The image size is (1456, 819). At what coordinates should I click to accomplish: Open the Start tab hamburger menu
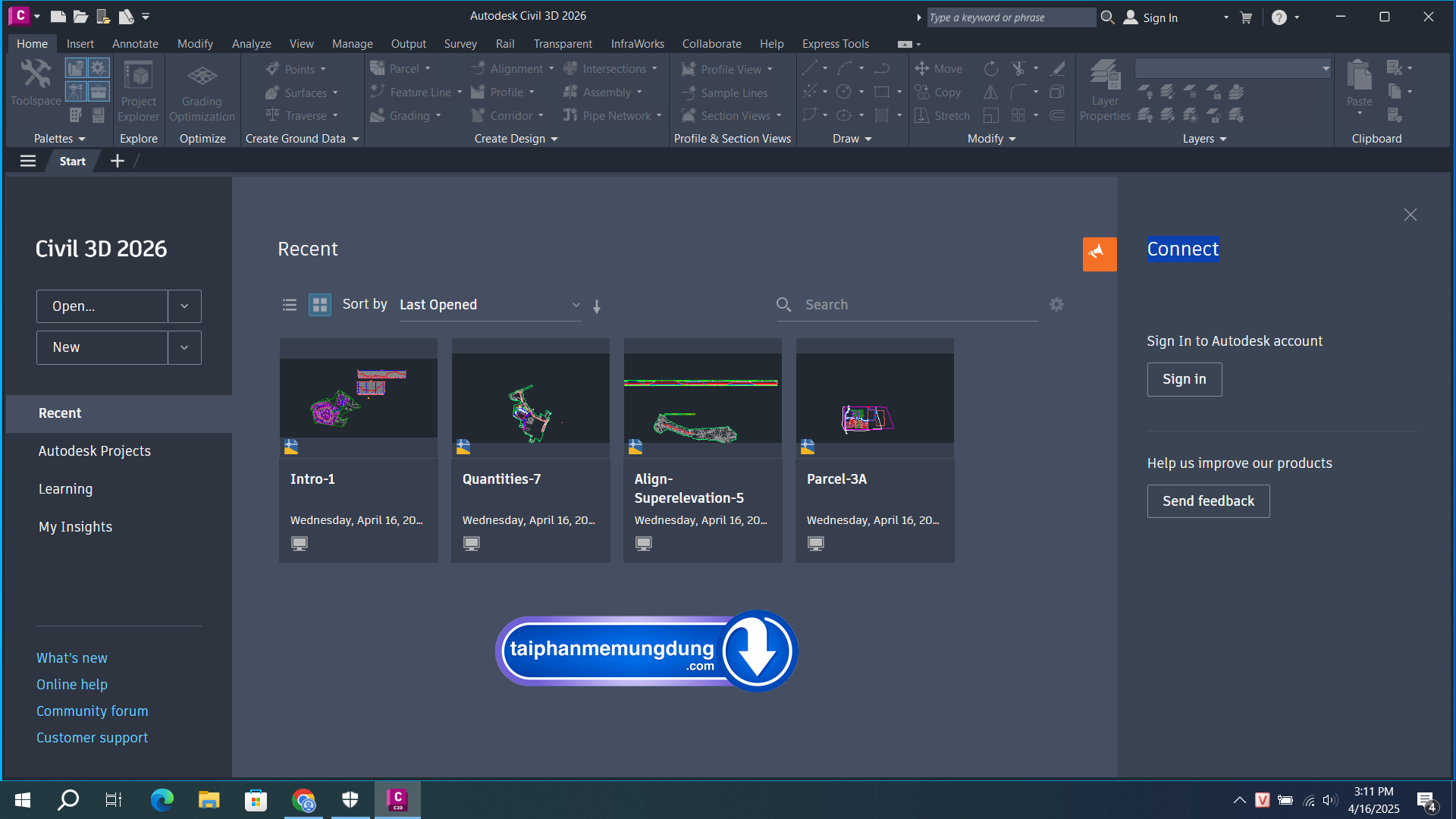coord(28,161)
